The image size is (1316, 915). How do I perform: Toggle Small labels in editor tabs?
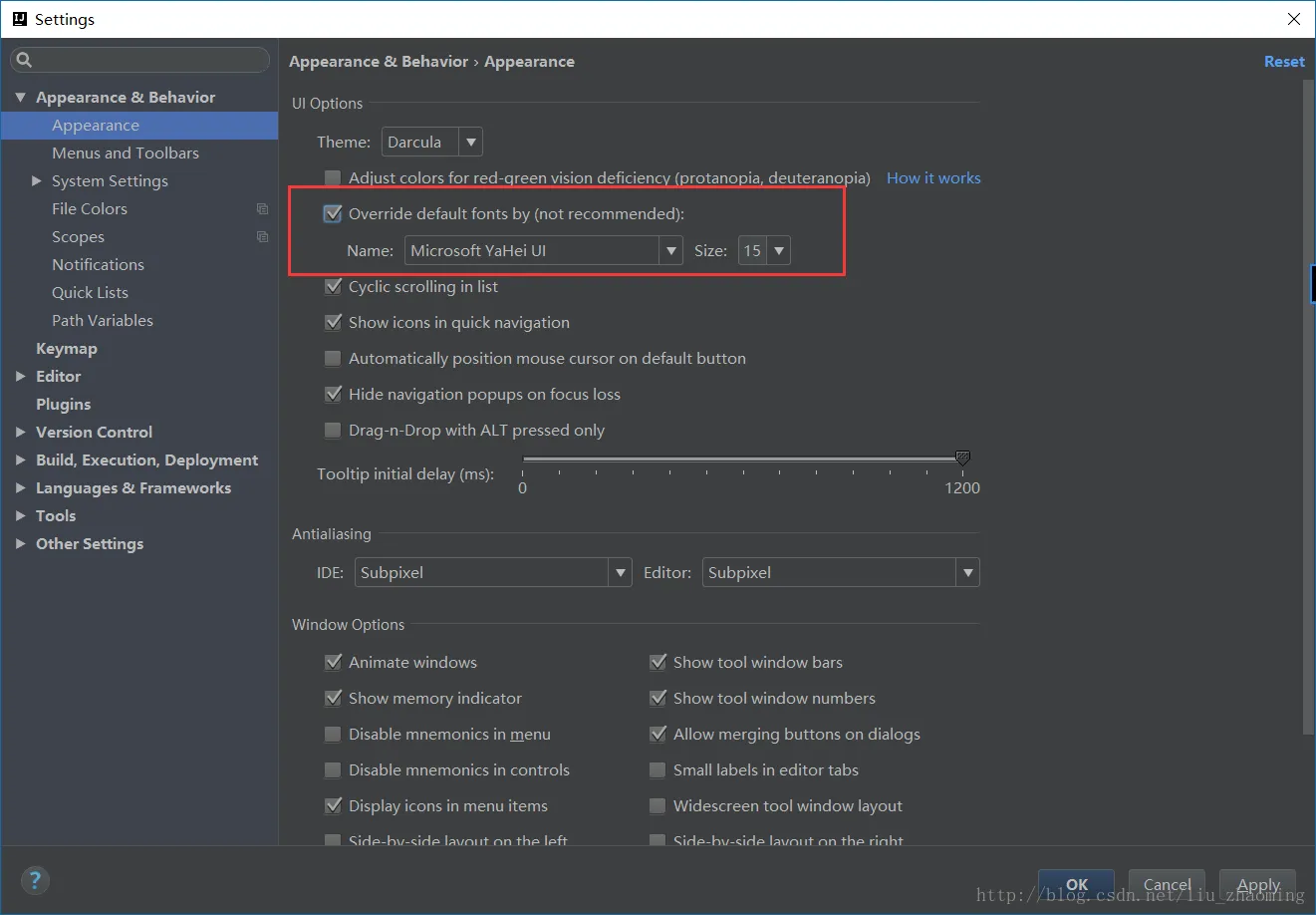click(658, 770)
